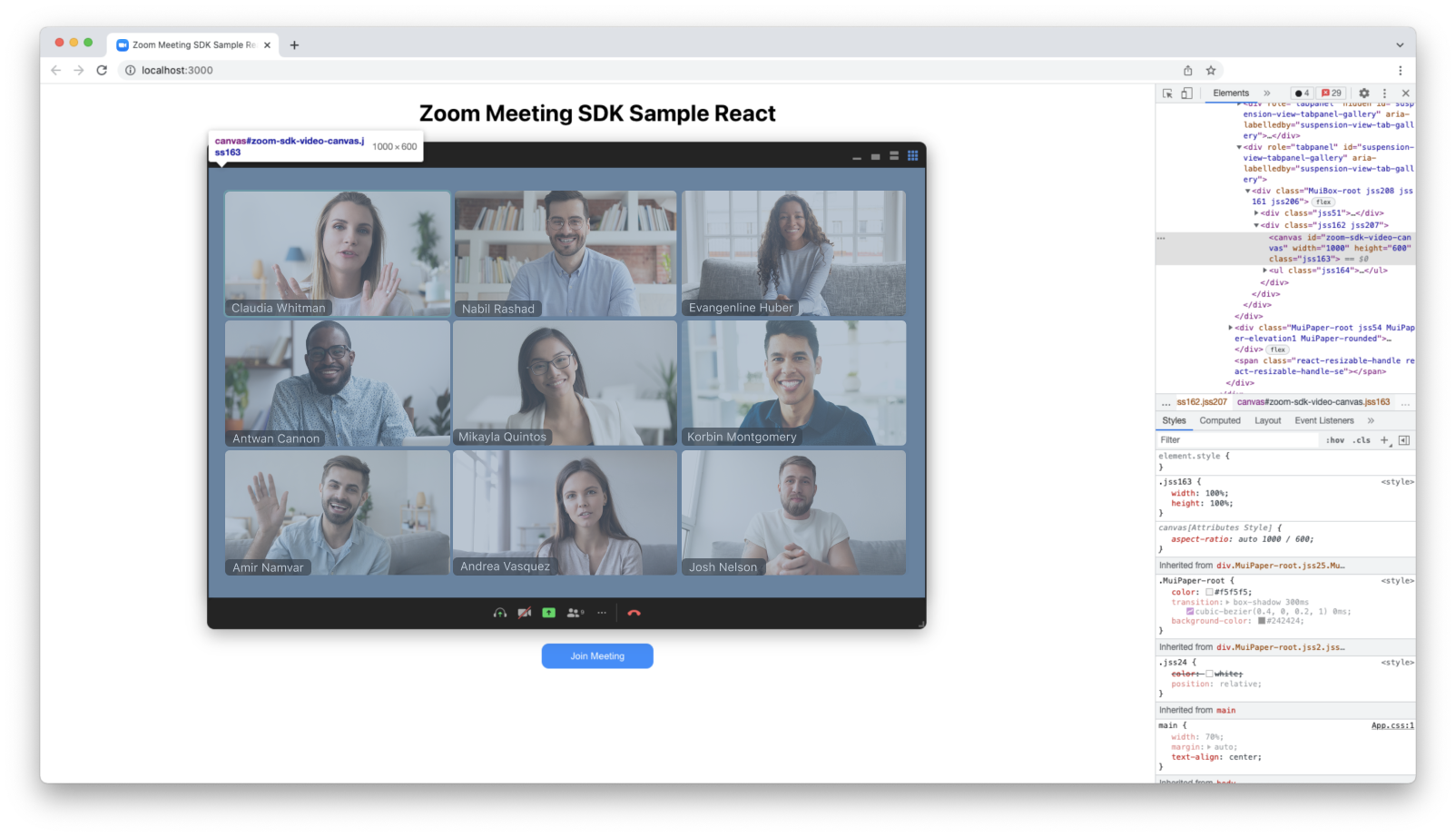Open the device toolbar toggle in DevTools

tap(1188, 93)
